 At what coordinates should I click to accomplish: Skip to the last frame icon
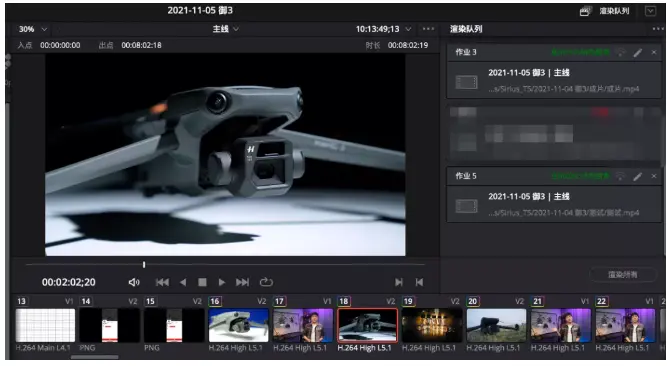(242, 282)
